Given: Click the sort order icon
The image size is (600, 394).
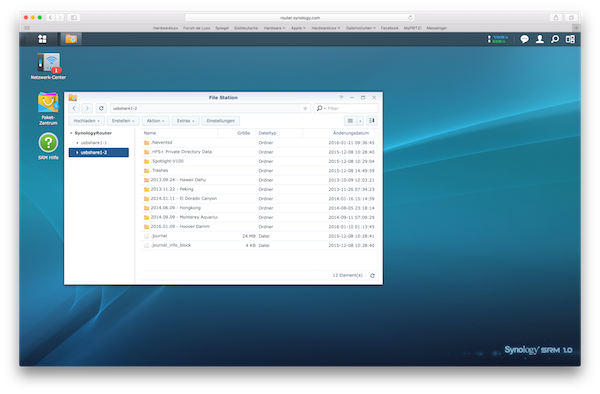Looking at the screenshot, I should pos(372,121).
